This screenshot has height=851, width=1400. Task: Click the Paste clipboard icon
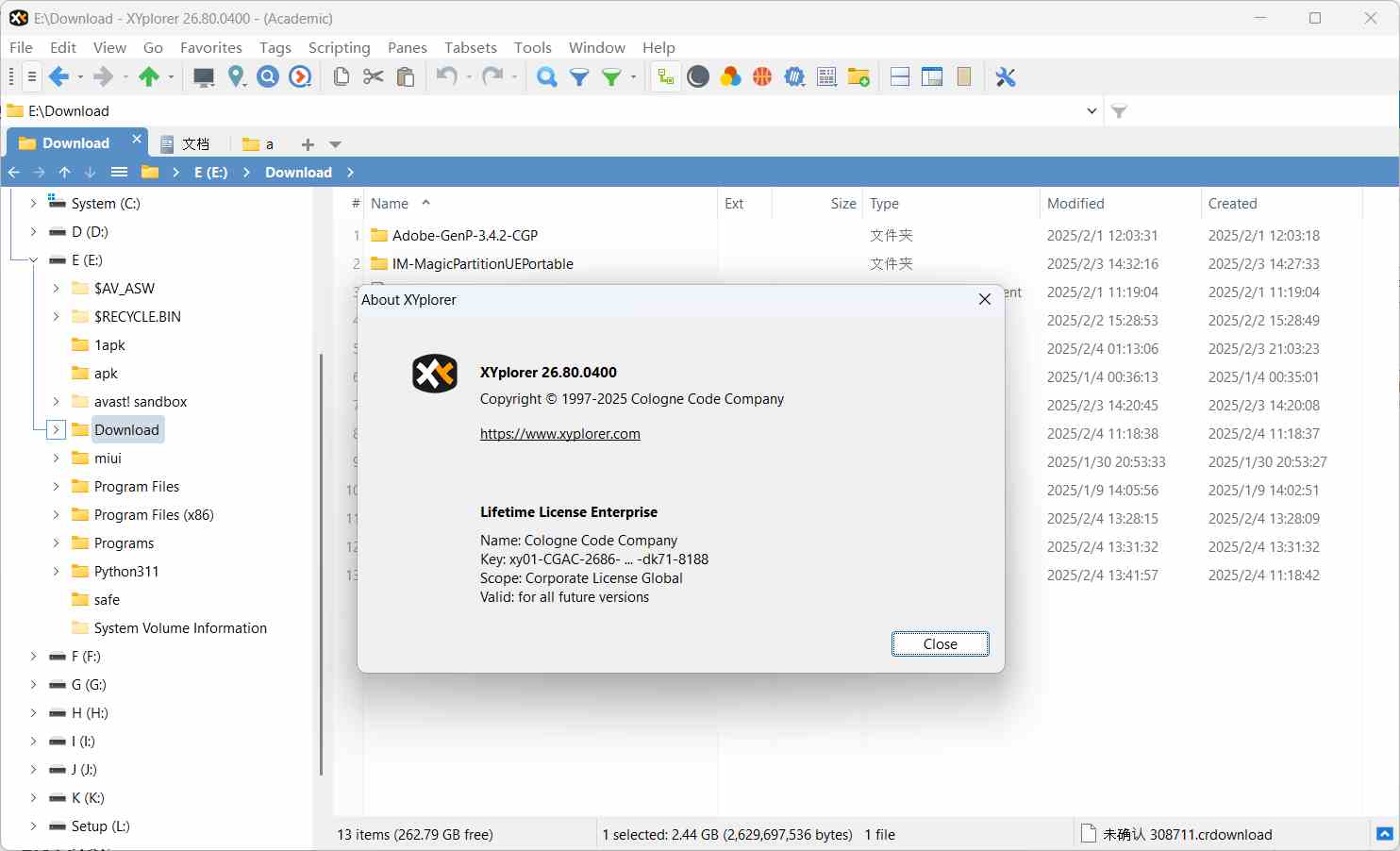click(x=406, y=77)
